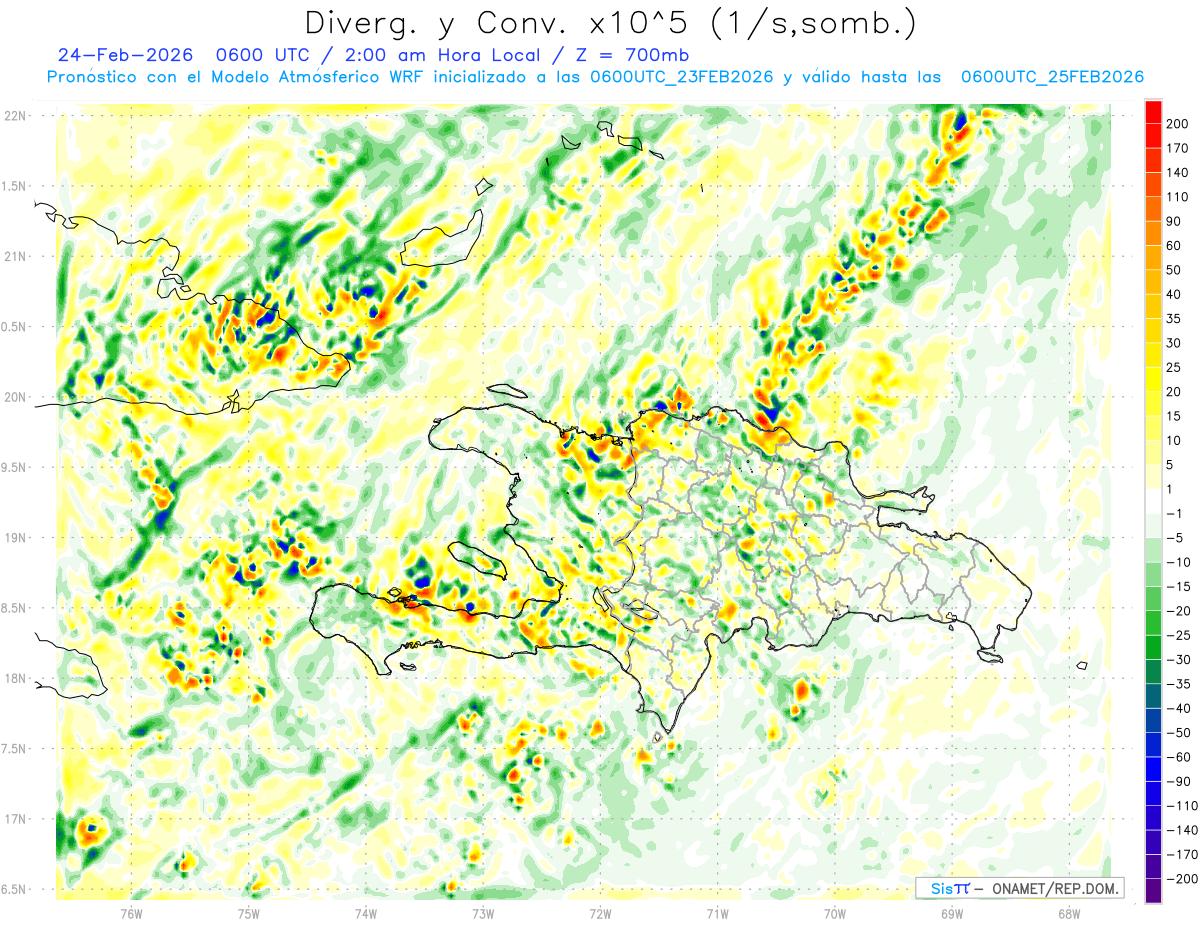Click the latitude label '7.5N'
The image size is (1200, 927).
[x=14, y=748]
